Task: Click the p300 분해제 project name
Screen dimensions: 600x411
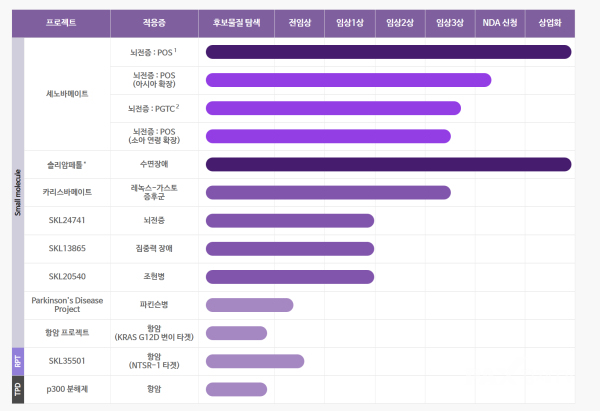Action: (x=67, y=389)
